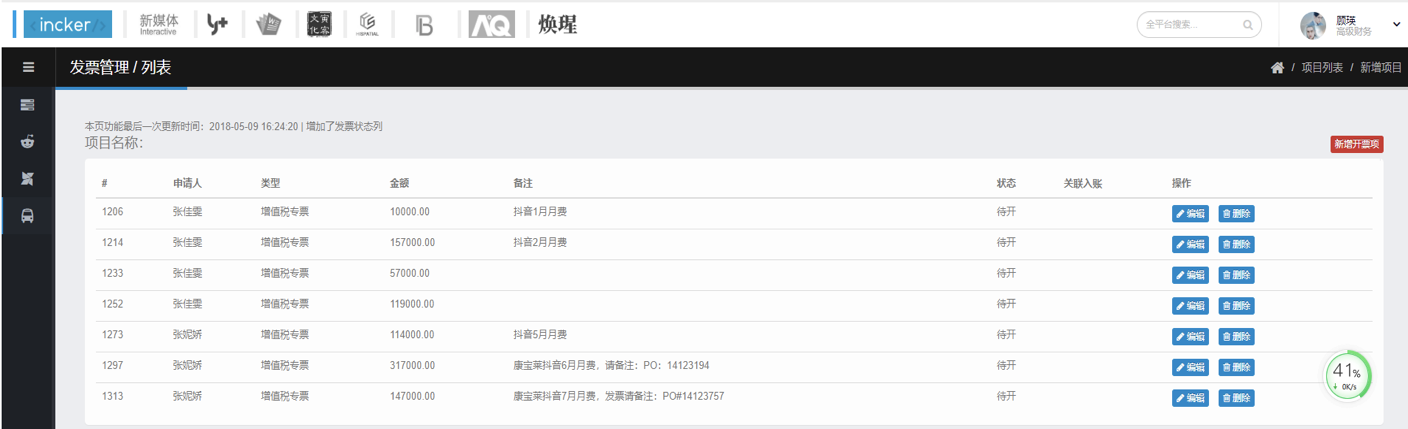The image size is (1408, 429).
Task: Click remark 抖音5月月费
Action: click(x=540, y=335)
